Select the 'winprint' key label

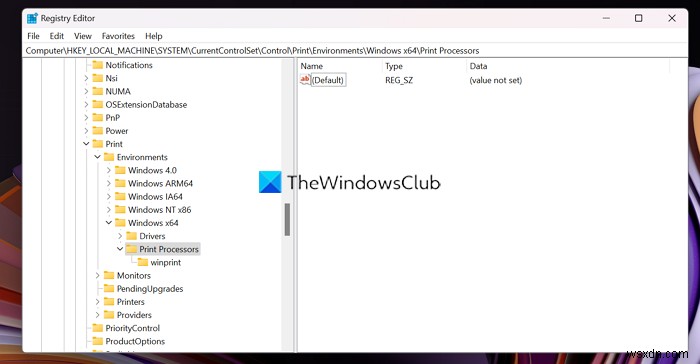[x=166, y=263]
